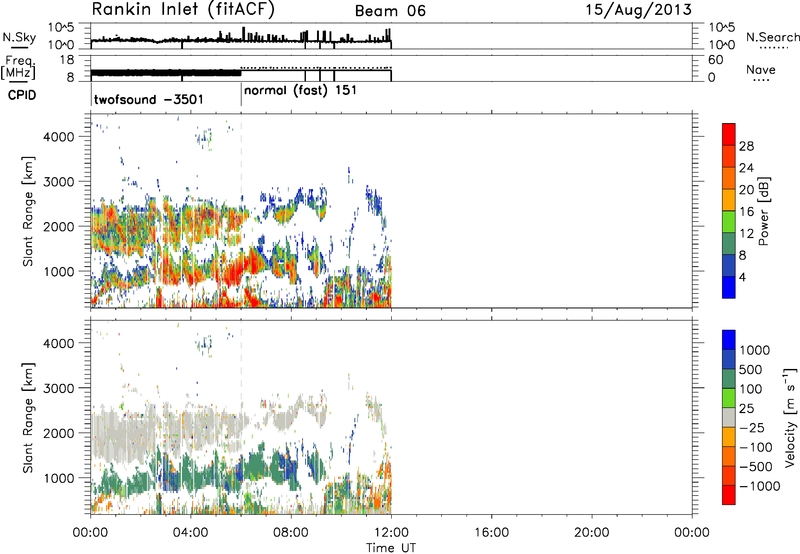This screenshot has width=800, height=554.
Task: Click the '12:00' time axis label
Action: pos(391,533)
